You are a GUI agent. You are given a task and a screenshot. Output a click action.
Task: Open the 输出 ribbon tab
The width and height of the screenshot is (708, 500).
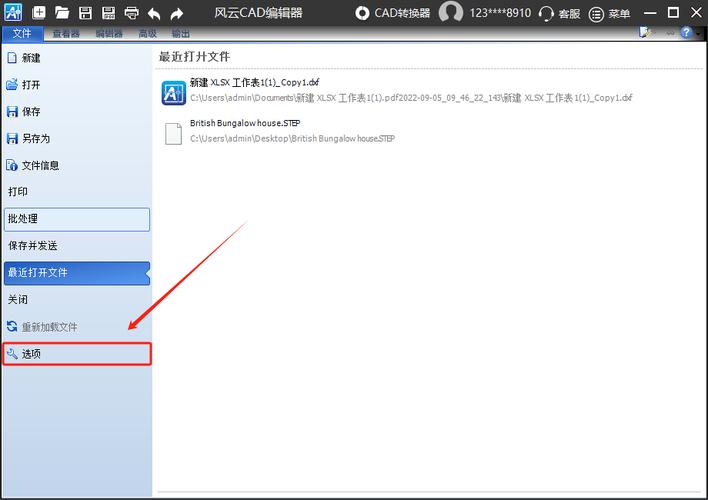pos(181,33)
